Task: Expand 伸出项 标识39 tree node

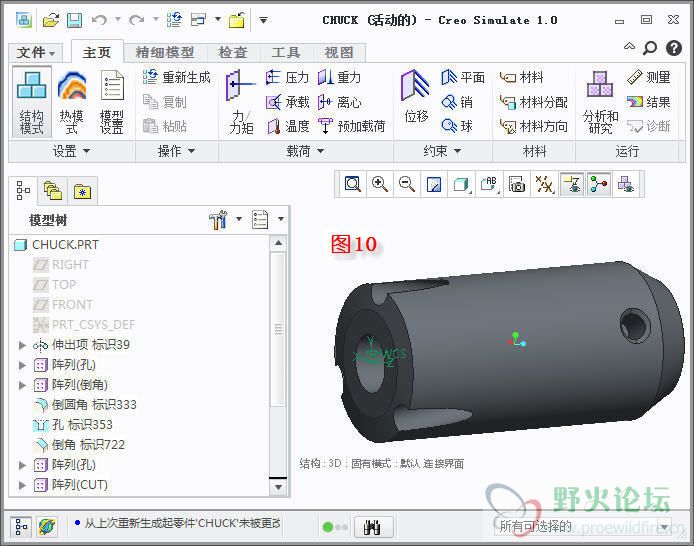Action: 22,345
